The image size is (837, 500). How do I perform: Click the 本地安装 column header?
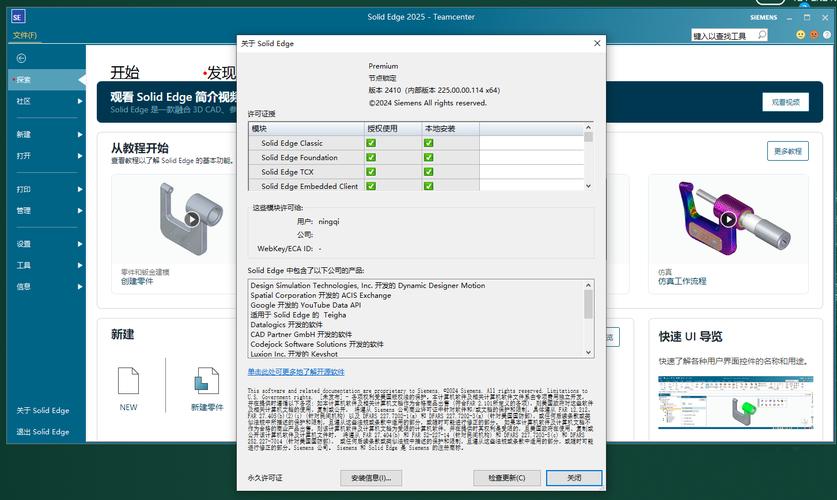(450, 129)
